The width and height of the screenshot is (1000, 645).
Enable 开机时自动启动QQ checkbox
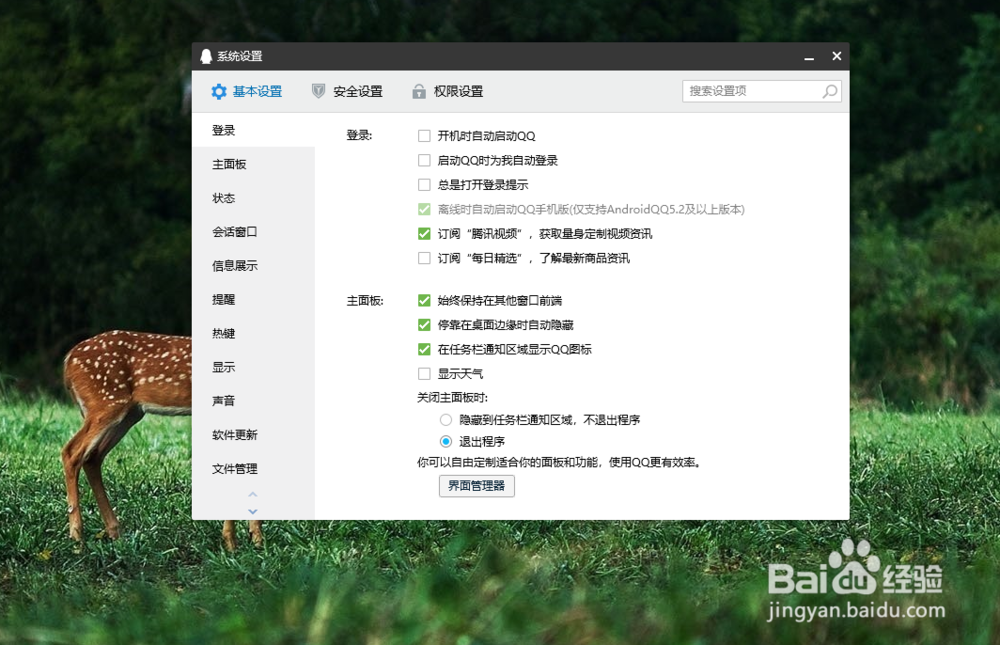pyautogui.click(x=424, y=136)
